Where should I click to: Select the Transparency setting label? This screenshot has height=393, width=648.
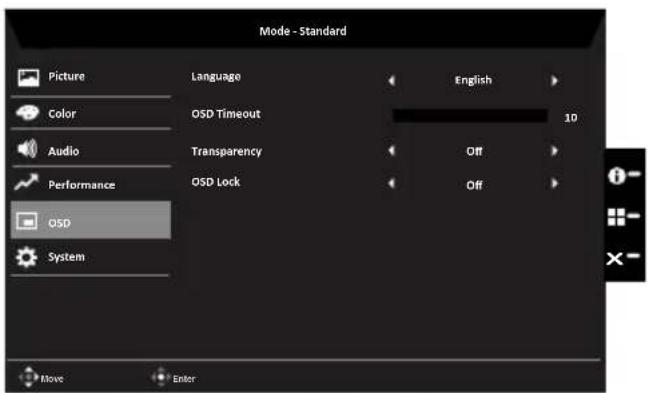click(x=226, y=152)
